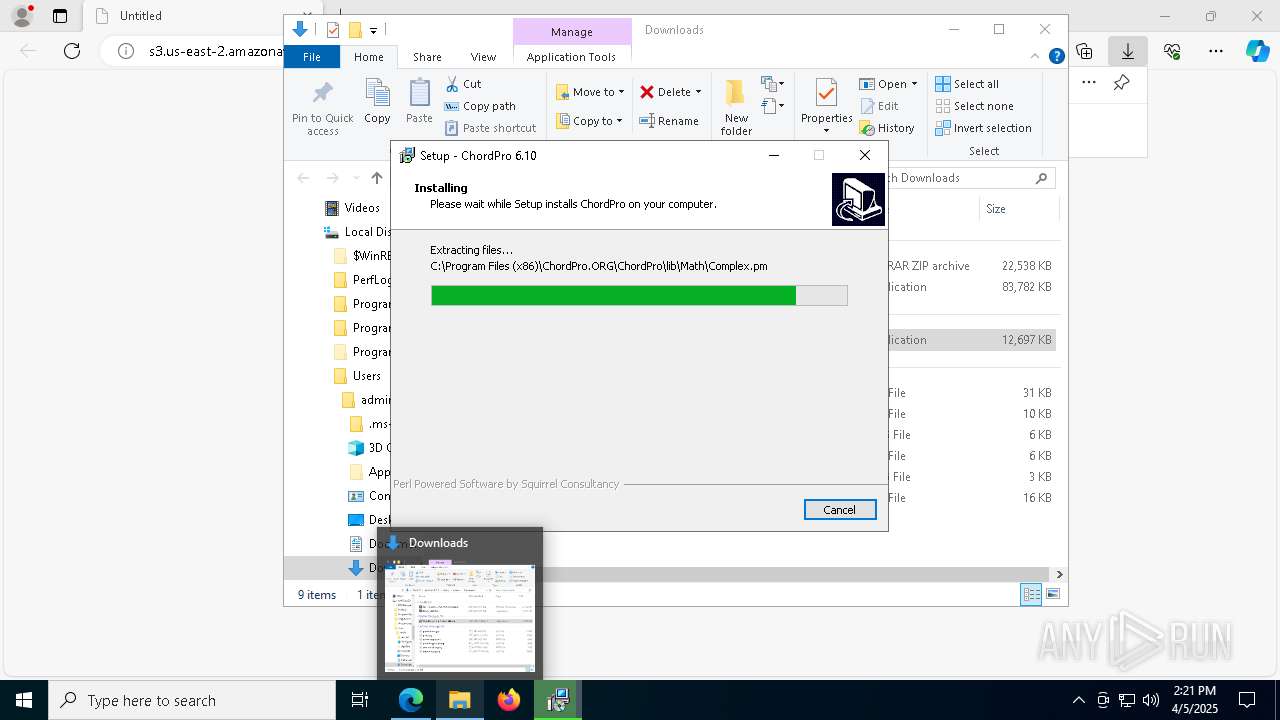Open the Windows Start menu
This screenshot has width=1280, height=720.
click(x=24, y=700)
